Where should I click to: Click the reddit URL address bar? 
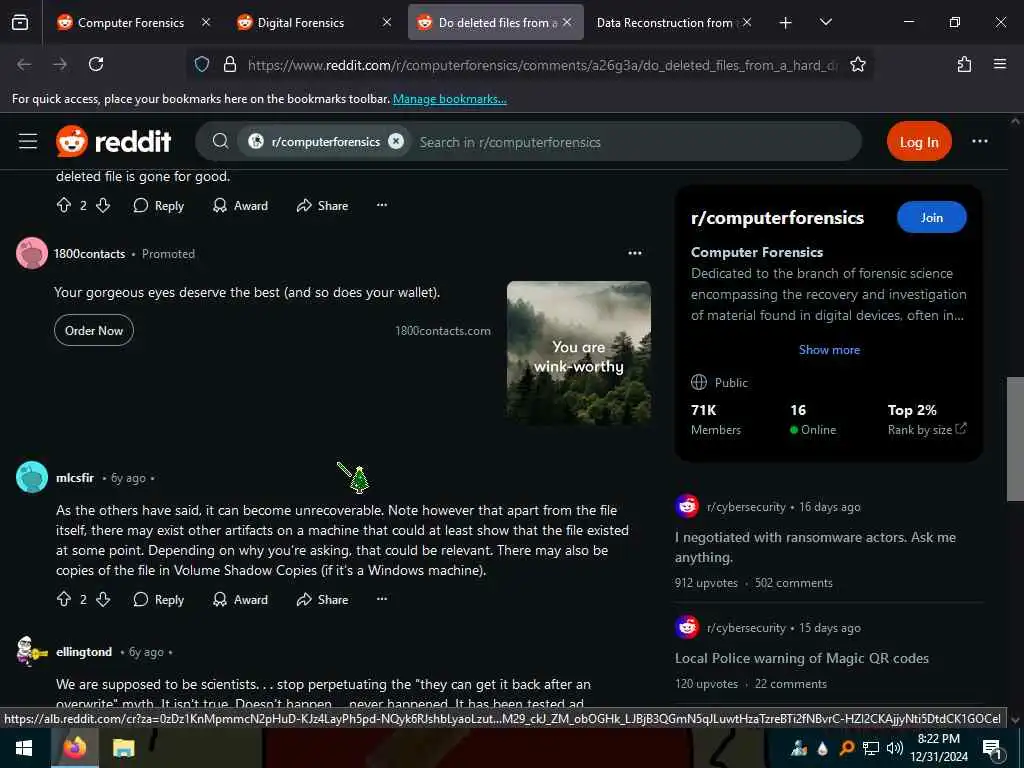click(542, 65)
